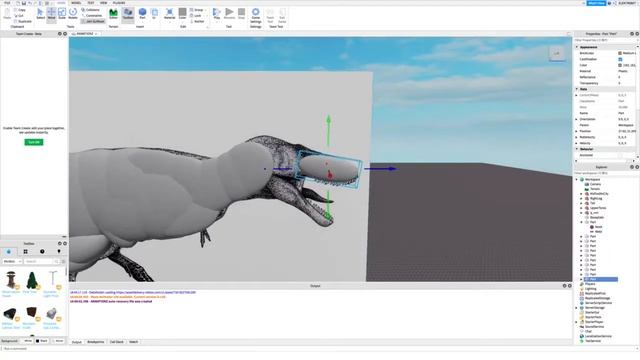Toggle the Collisions option
The width and height of the screenshot is (640, 360).
[x=91, y=10]
